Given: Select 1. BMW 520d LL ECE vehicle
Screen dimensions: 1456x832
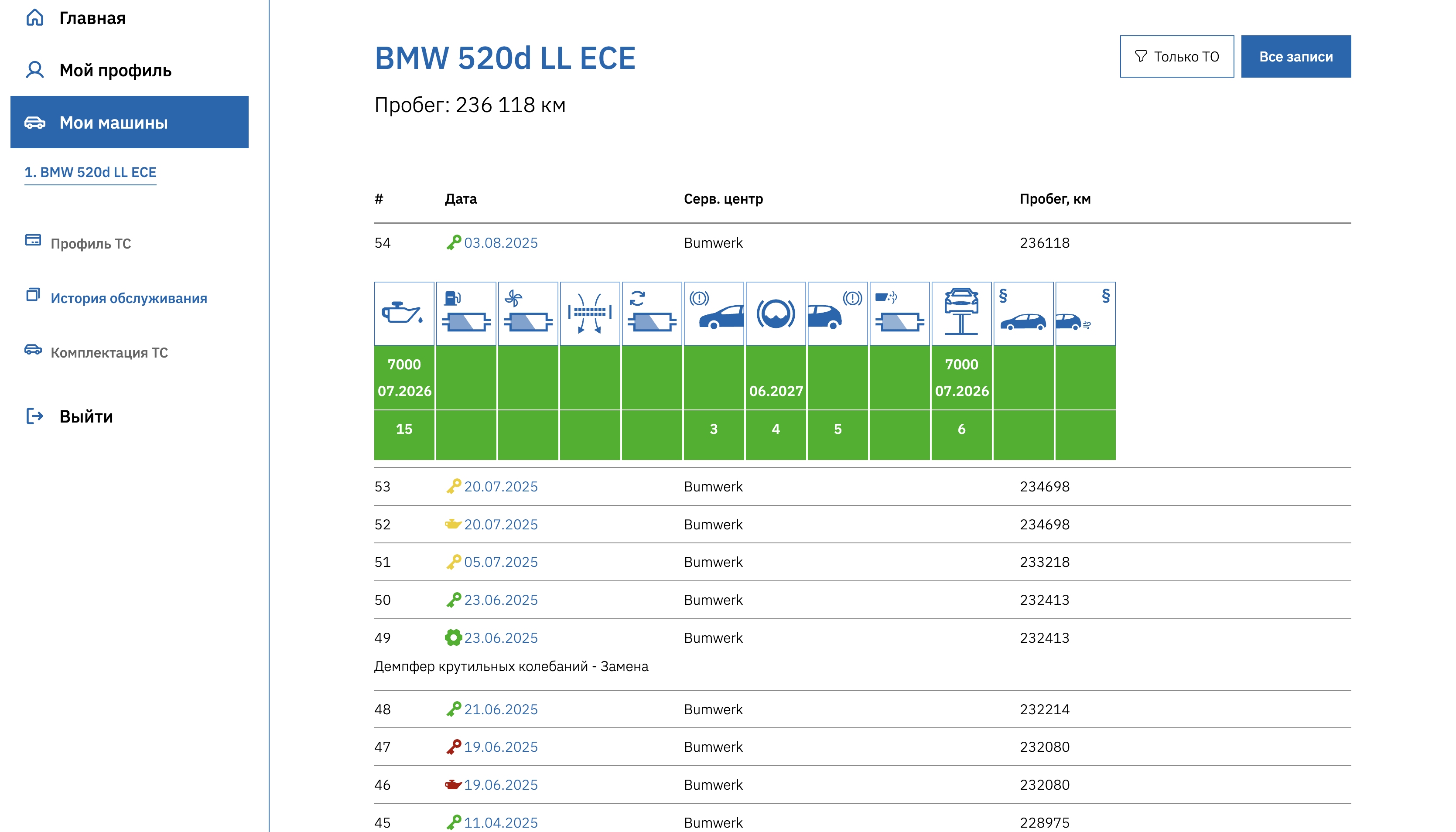Looking at the screenshot, I should (x=90, y=172).
